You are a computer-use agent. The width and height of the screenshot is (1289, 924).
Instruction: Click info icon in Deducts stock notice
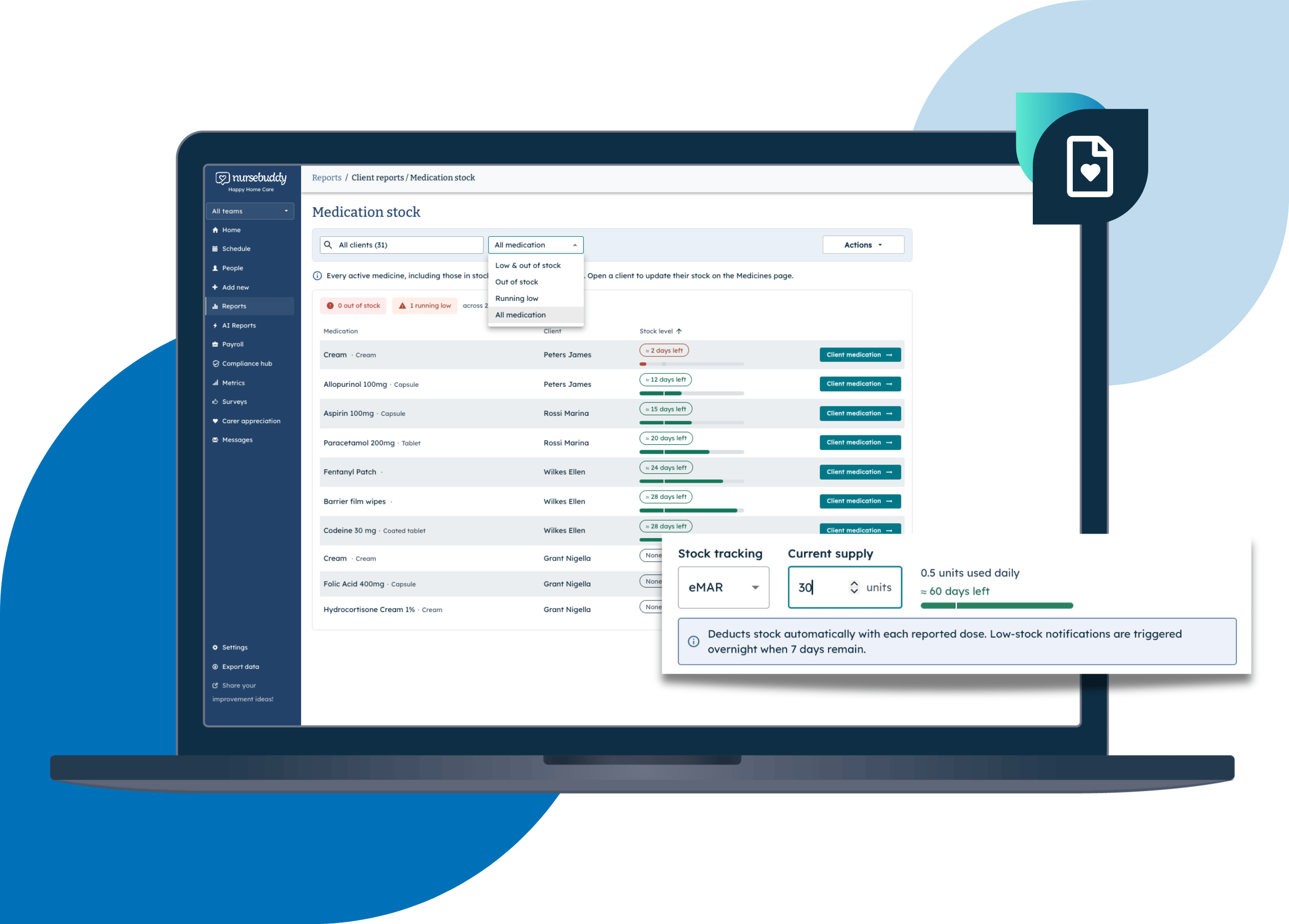pyautogui.click(x=693, y=642)
